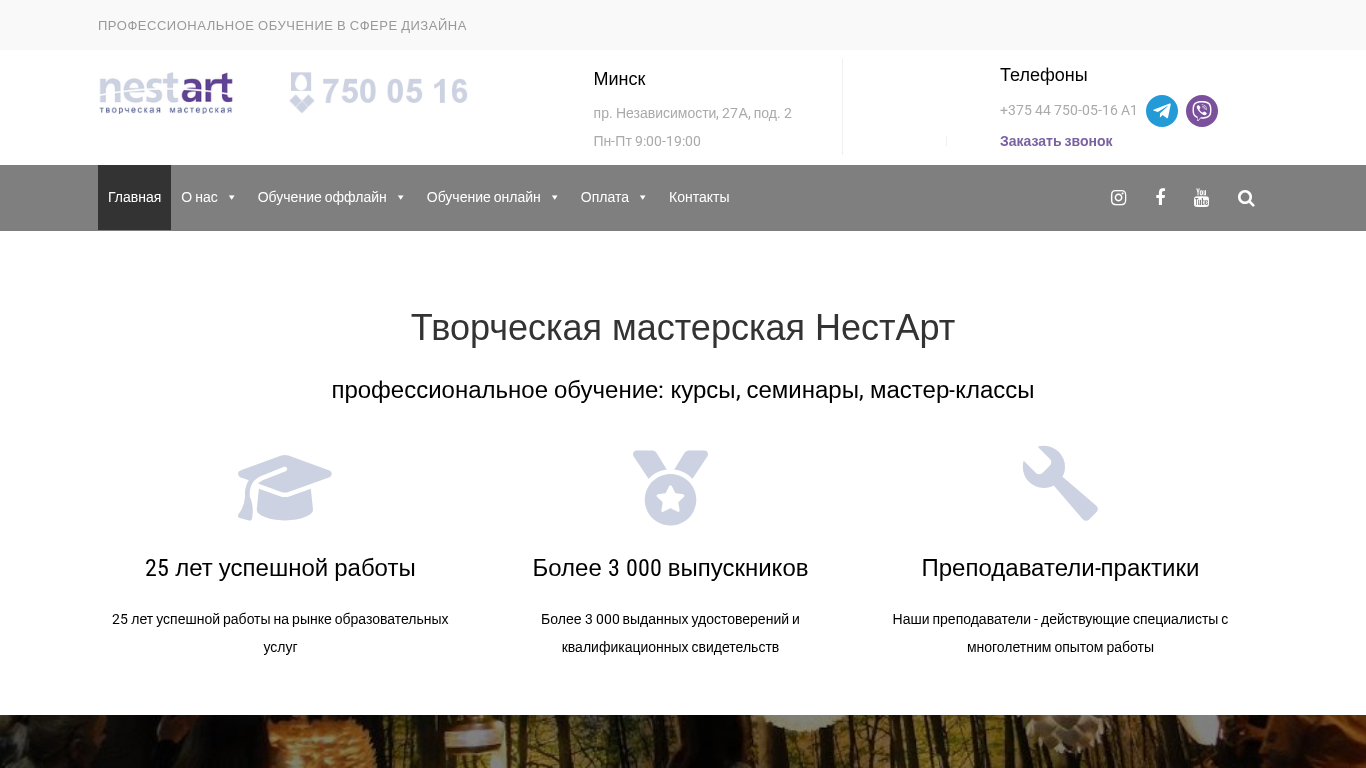Click the Минск city heading
The height and width of the screenshot is (768, 1366).
pos(619,79)
